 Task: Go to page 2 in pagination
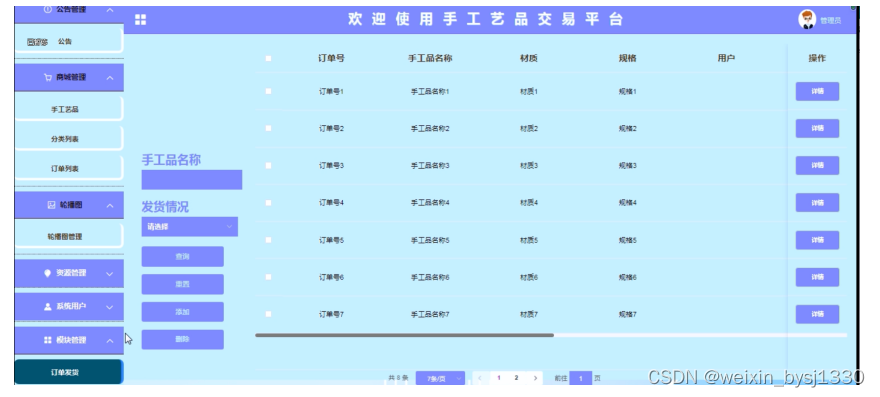[516, 378]
